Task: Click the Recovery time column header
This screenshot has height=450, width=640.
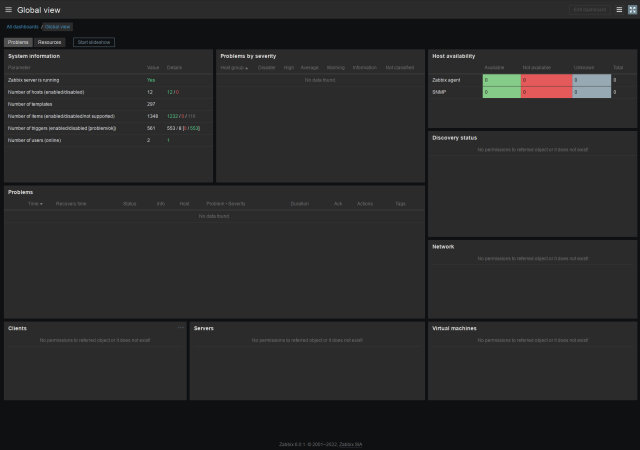Action: 71,204
